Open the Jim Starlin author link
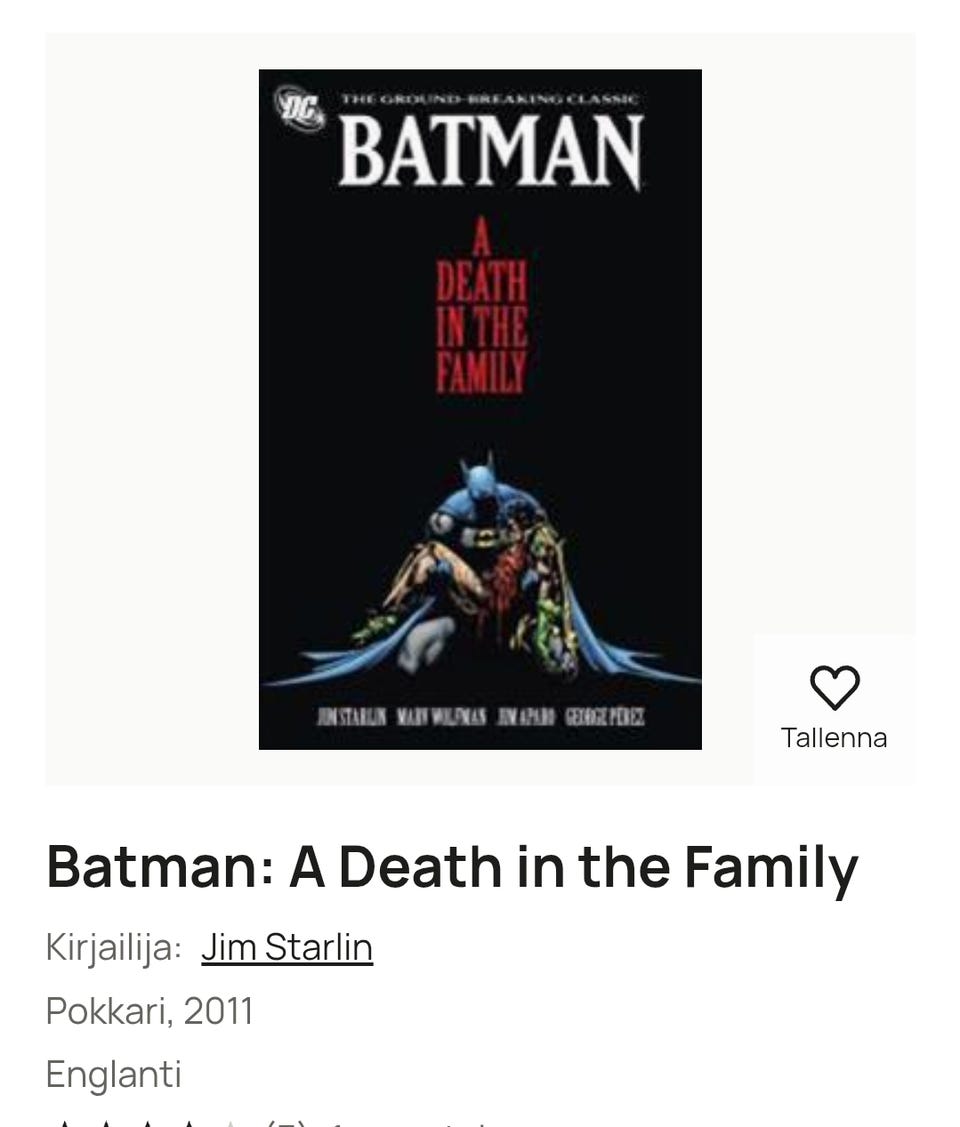This screenshot has height=1127, width=960. 287,947
